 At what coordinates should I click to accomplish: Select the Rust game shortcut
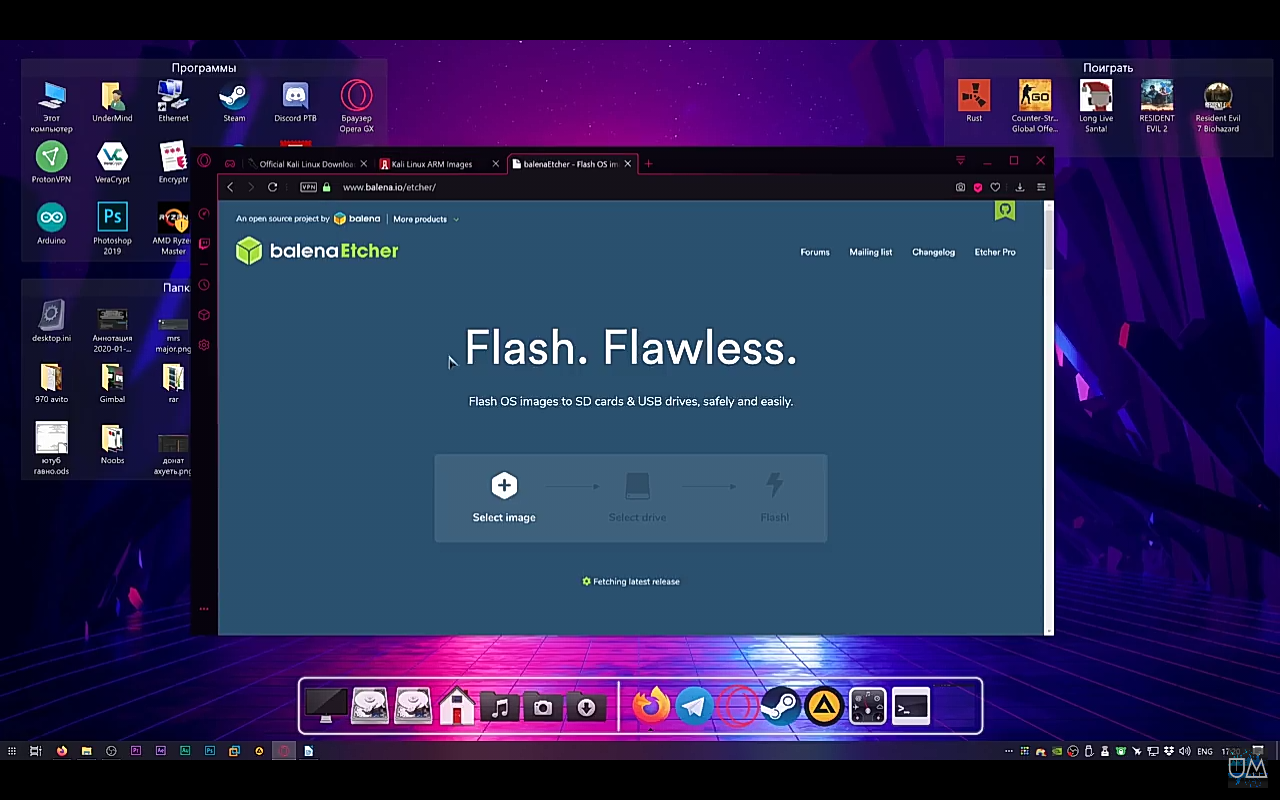pyautogui.click(x=974, y=102)
